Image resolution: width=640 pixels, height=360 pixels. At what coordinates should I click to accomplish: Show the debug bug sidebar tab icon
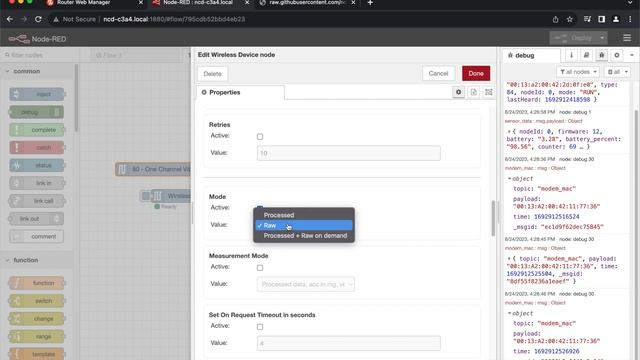[x=602, y=55]
